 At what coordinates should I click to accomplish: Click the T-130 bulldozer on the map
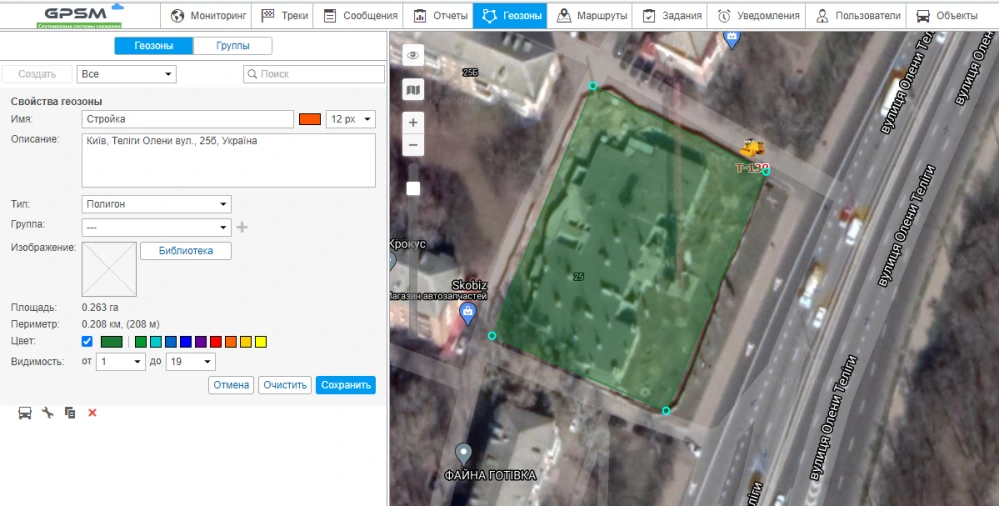(x=750, y=150)
